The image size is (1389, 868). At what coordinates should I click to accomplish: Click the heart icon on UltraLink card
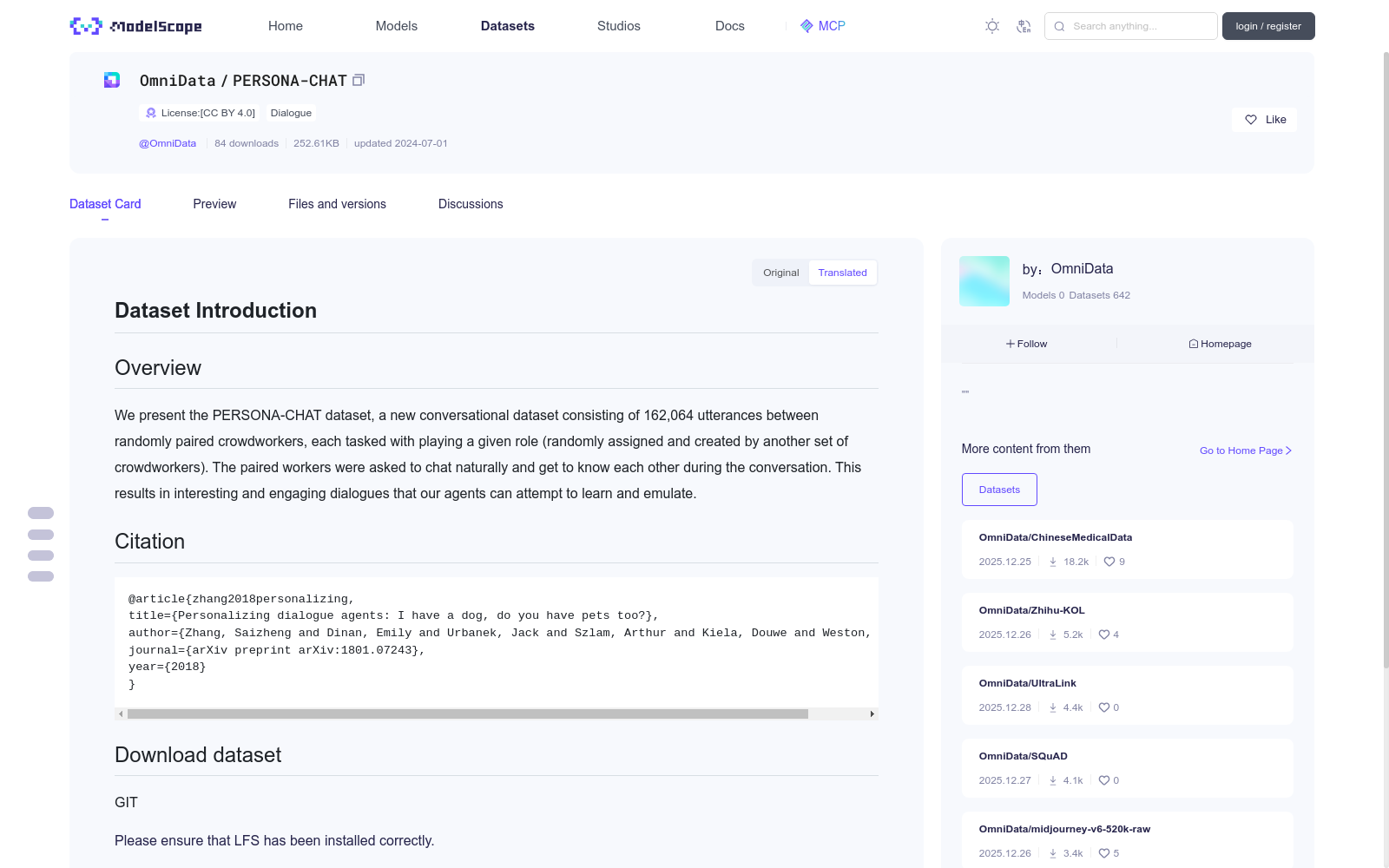(1103, 707)
